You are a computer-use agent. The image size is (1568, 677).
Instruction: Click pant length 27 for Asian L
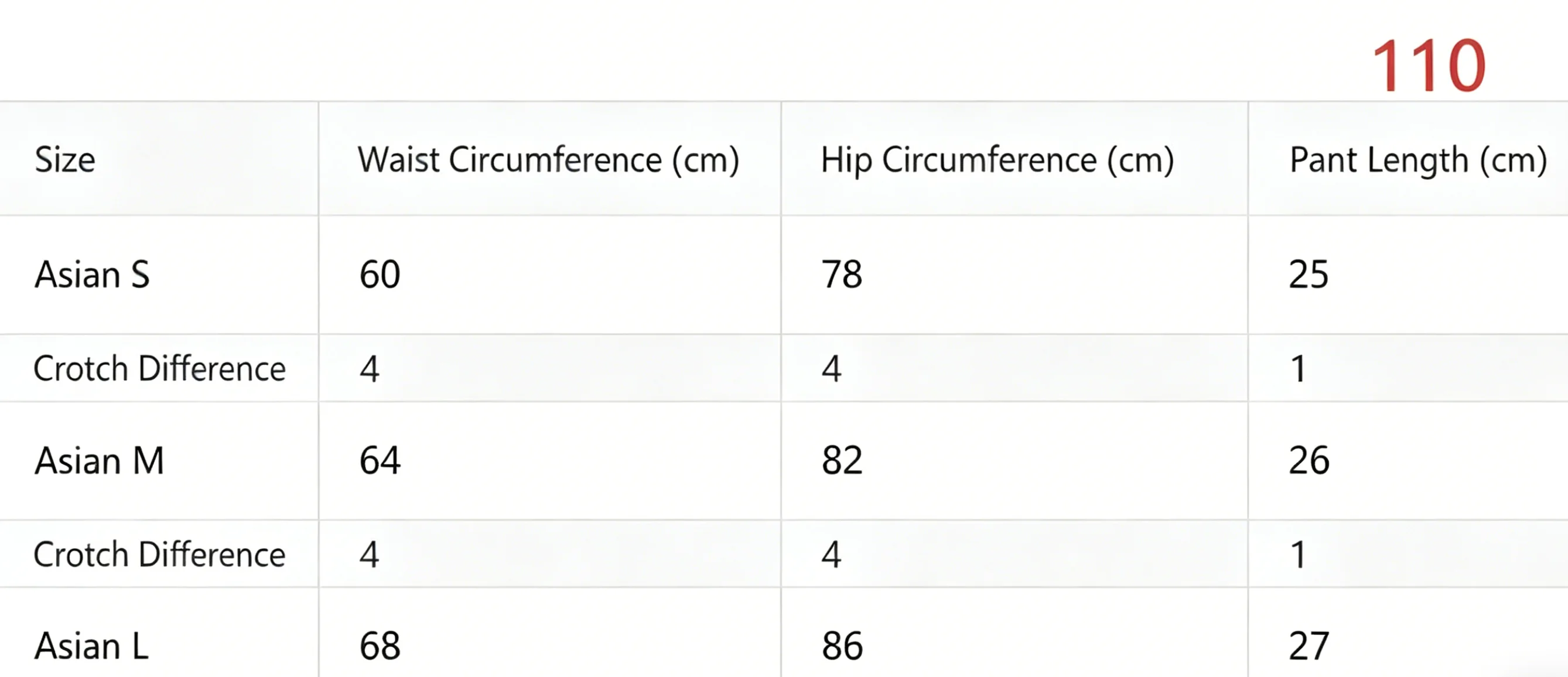coord(1309,646)
